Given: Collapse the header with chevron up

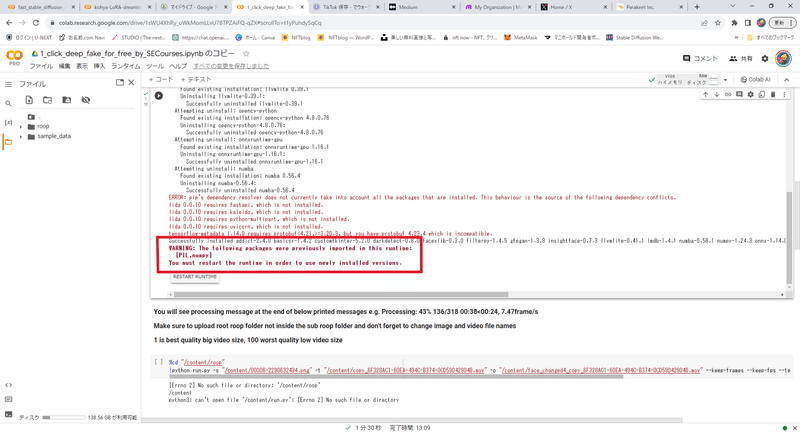Looking at the screenshot, I should pyautogui.click(x=786, y=80).
